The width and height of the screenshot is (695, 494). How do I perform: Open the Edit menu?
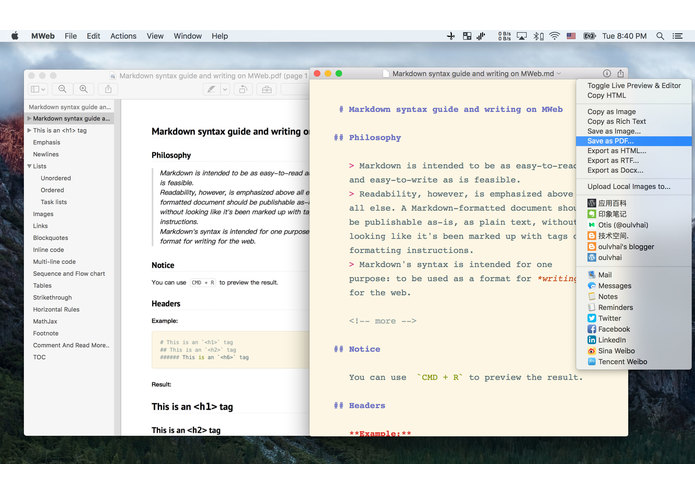[93, 36]
